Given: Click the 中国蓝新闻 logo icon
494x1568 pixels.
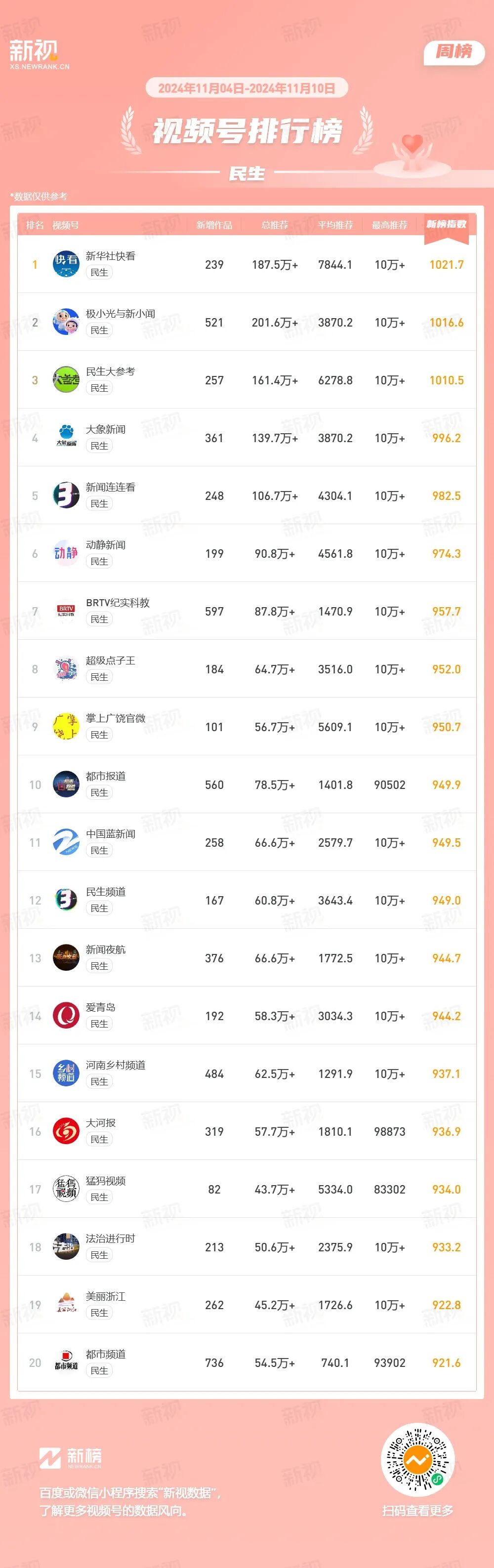Looking at the screenshot, I should (66, 842).
